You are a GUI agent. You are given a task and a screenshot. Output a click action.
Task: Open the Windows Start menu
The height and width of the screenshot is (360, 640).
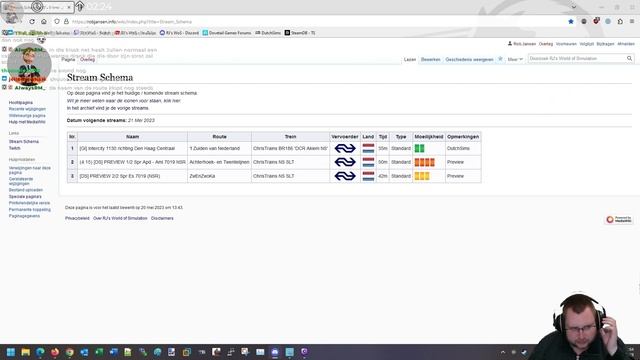click(11, 352)
